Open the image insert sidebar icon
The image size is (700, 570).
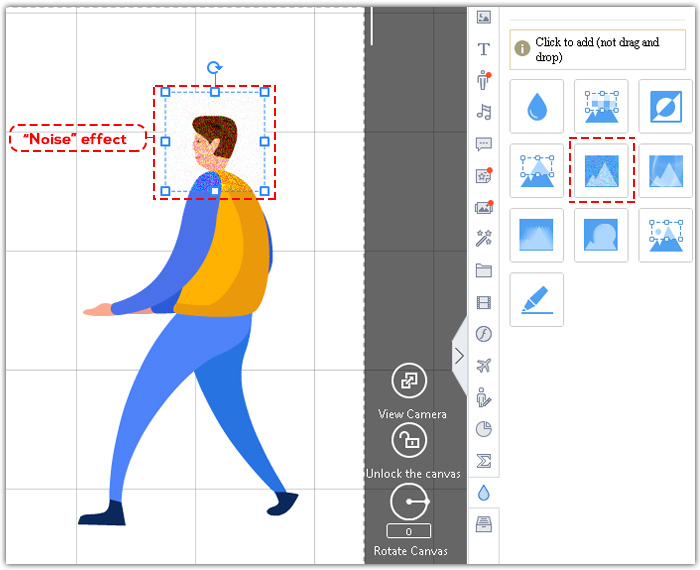(483, 17)
